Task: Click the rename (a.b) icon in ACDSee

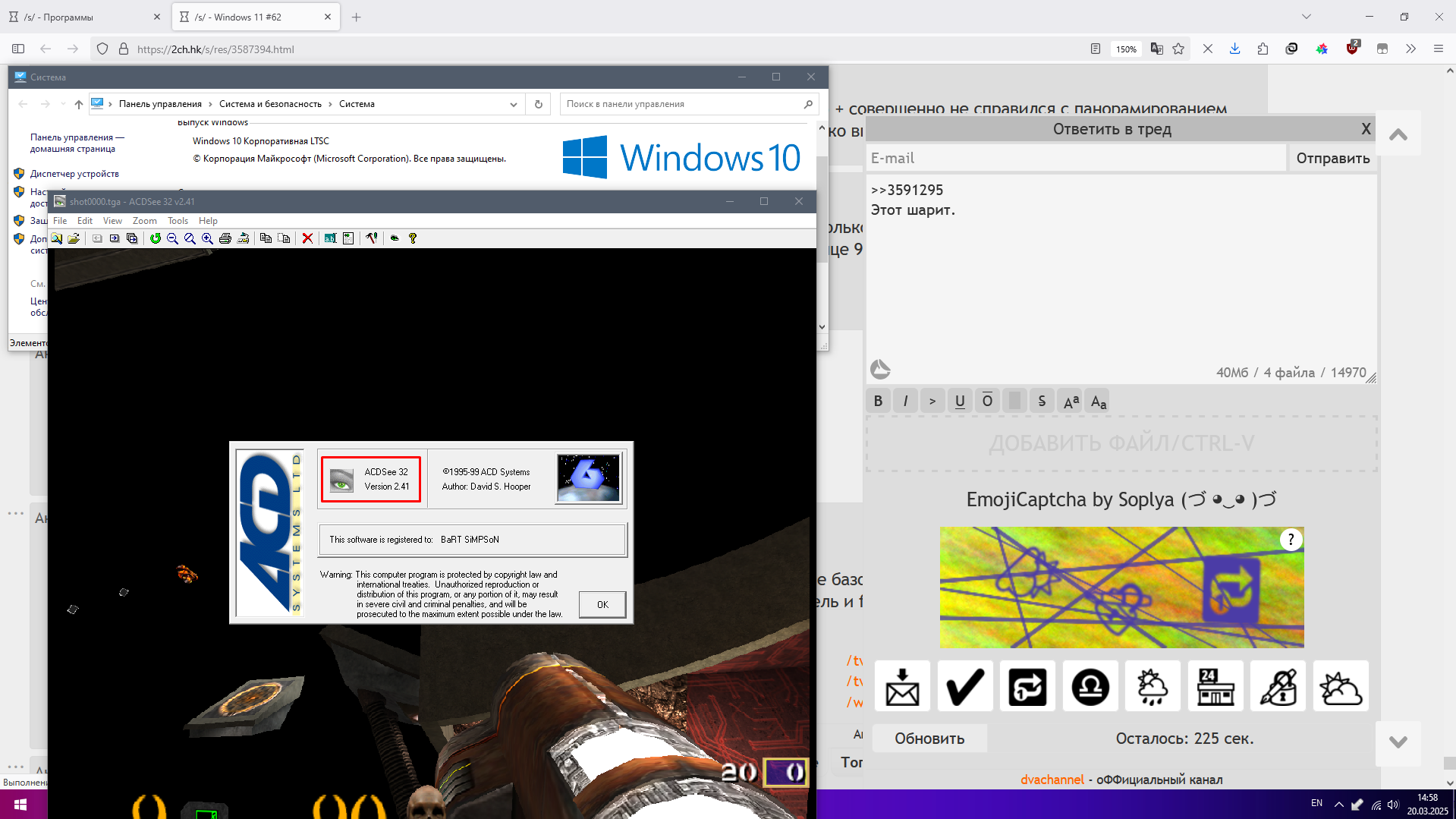Action: 330,238
